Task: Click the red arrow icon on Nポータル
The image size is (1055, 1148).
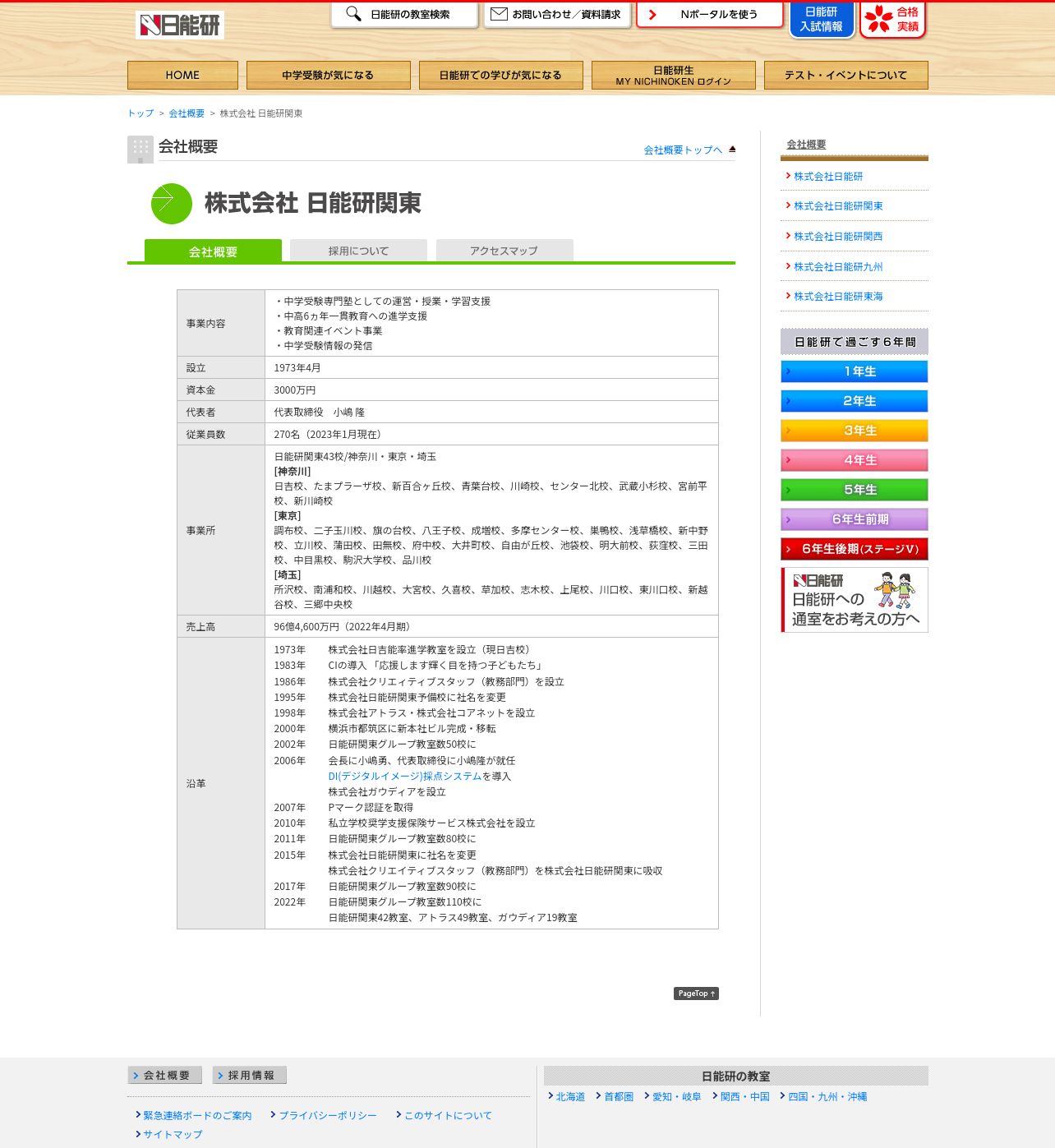Action: (652, 15)
